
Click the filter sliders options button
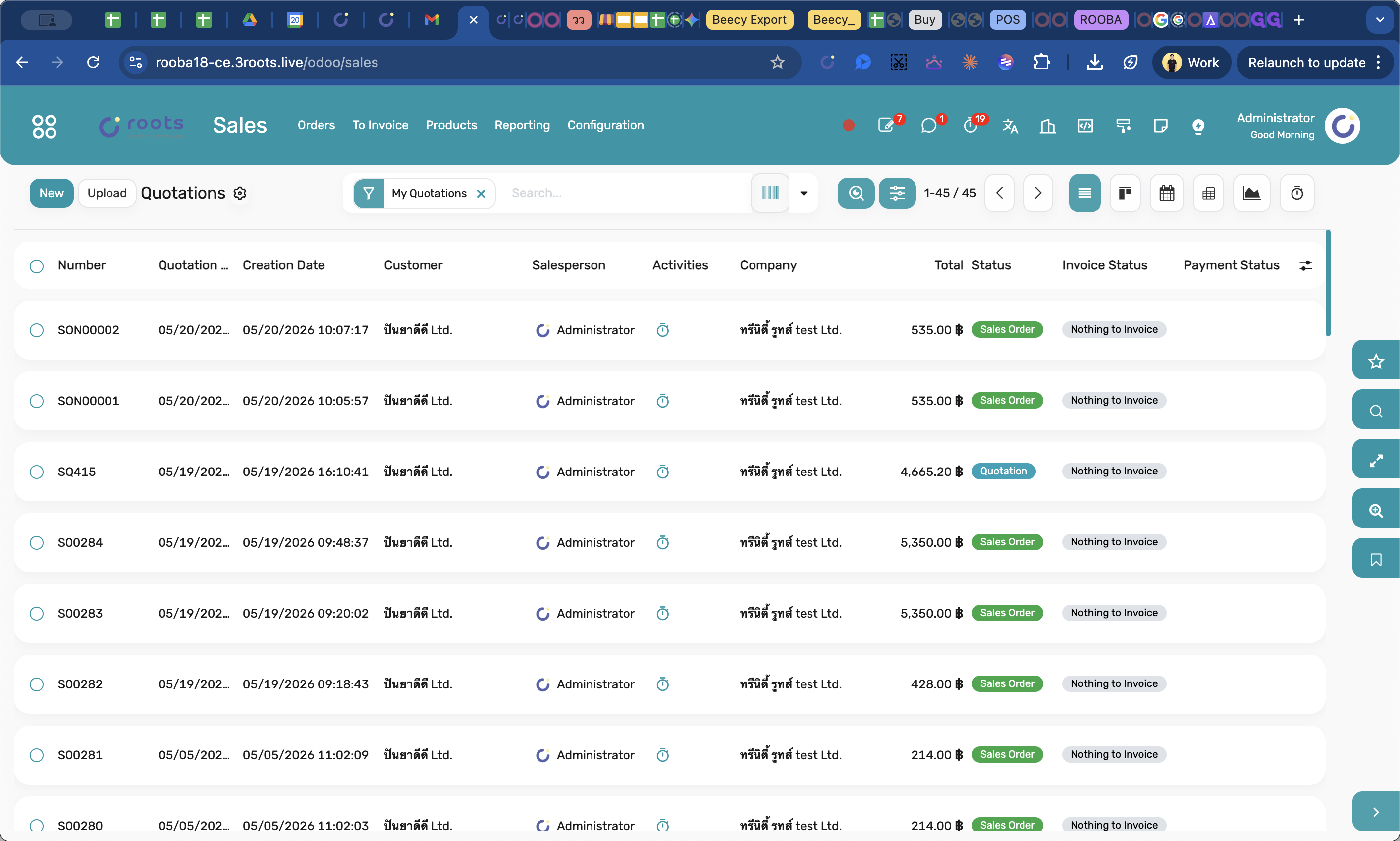897,193
